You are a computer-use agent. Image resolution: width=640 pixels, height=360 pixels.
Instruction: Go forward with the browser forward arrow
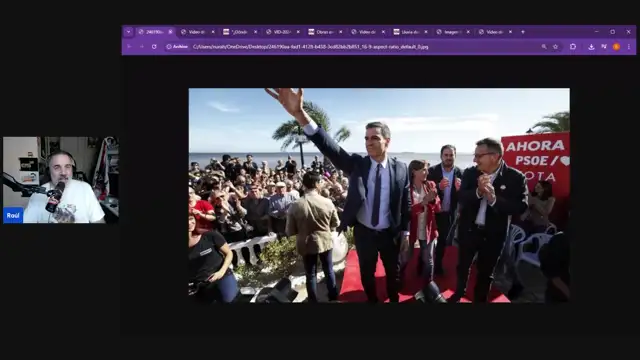pos(142,47)
